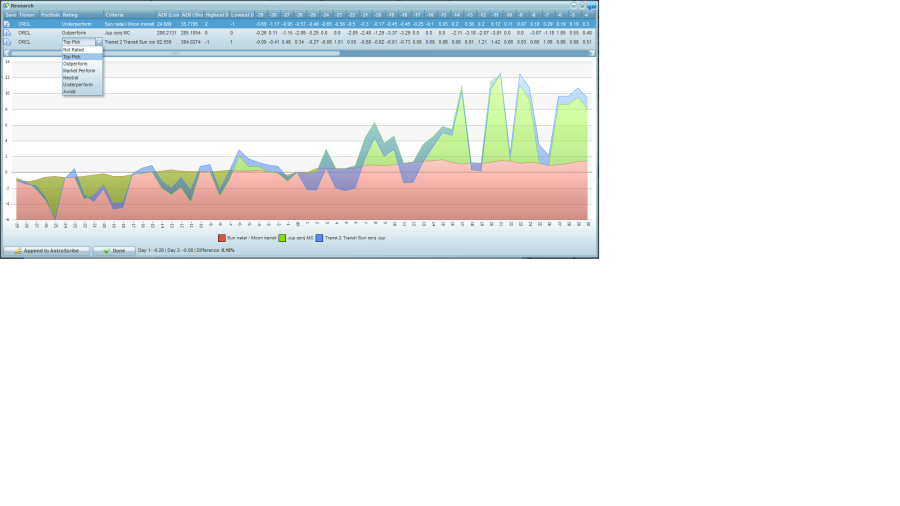The height and width of the screenshot is (506, 900).
Task: Open the Top Pick rating dropdown arrow
Action: click(x=99, y=42)
